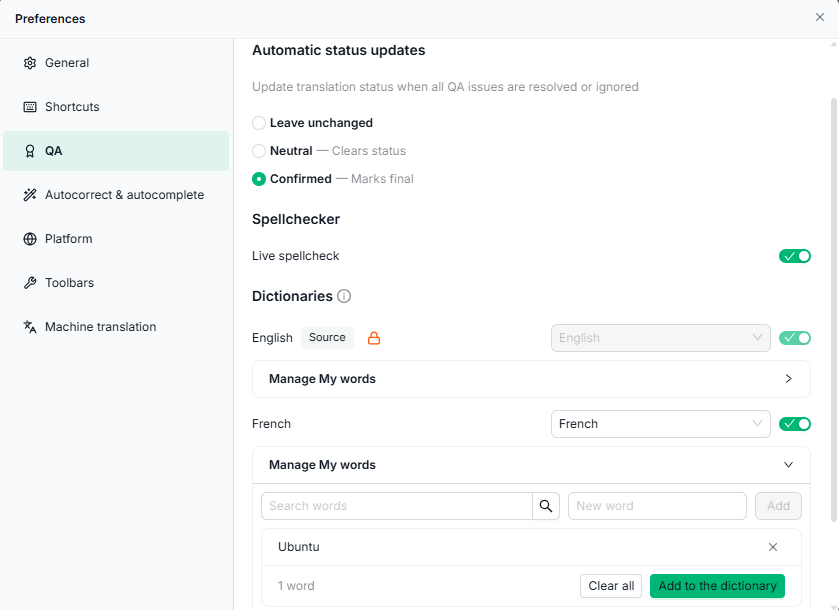Screen dimensions: 839x610
Task: Toggle the Live spellcheck switch
Action: [x=795, y=256]
